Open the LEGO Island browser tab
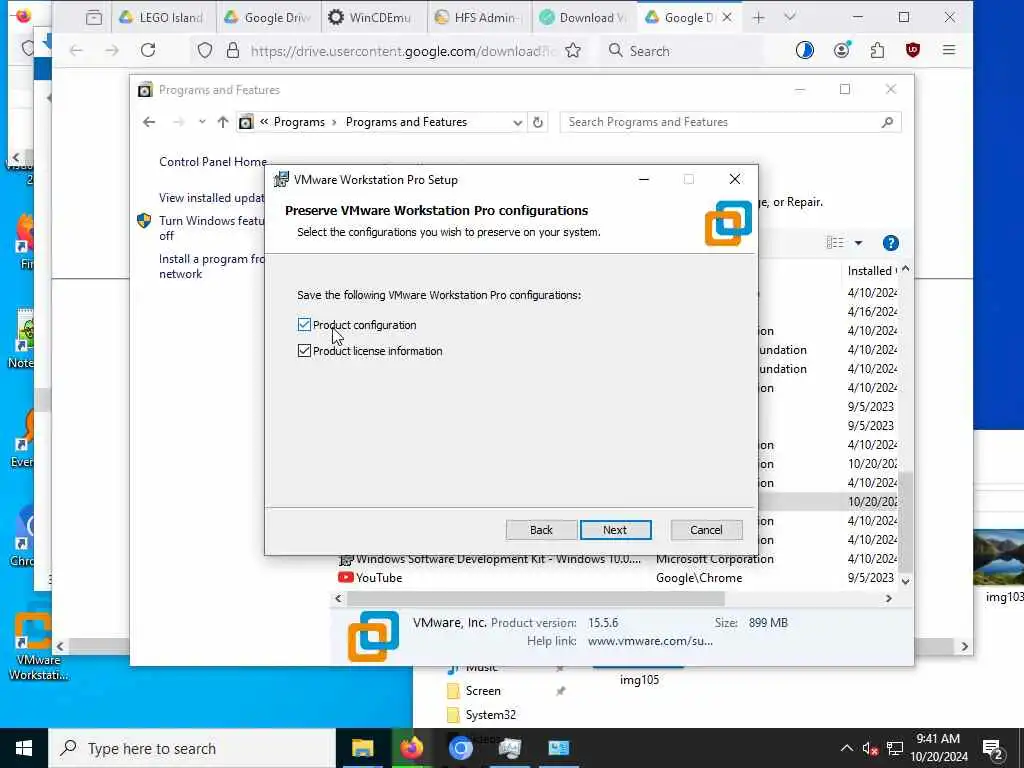This screenshot has width=1024, height=768. [162, 18]
